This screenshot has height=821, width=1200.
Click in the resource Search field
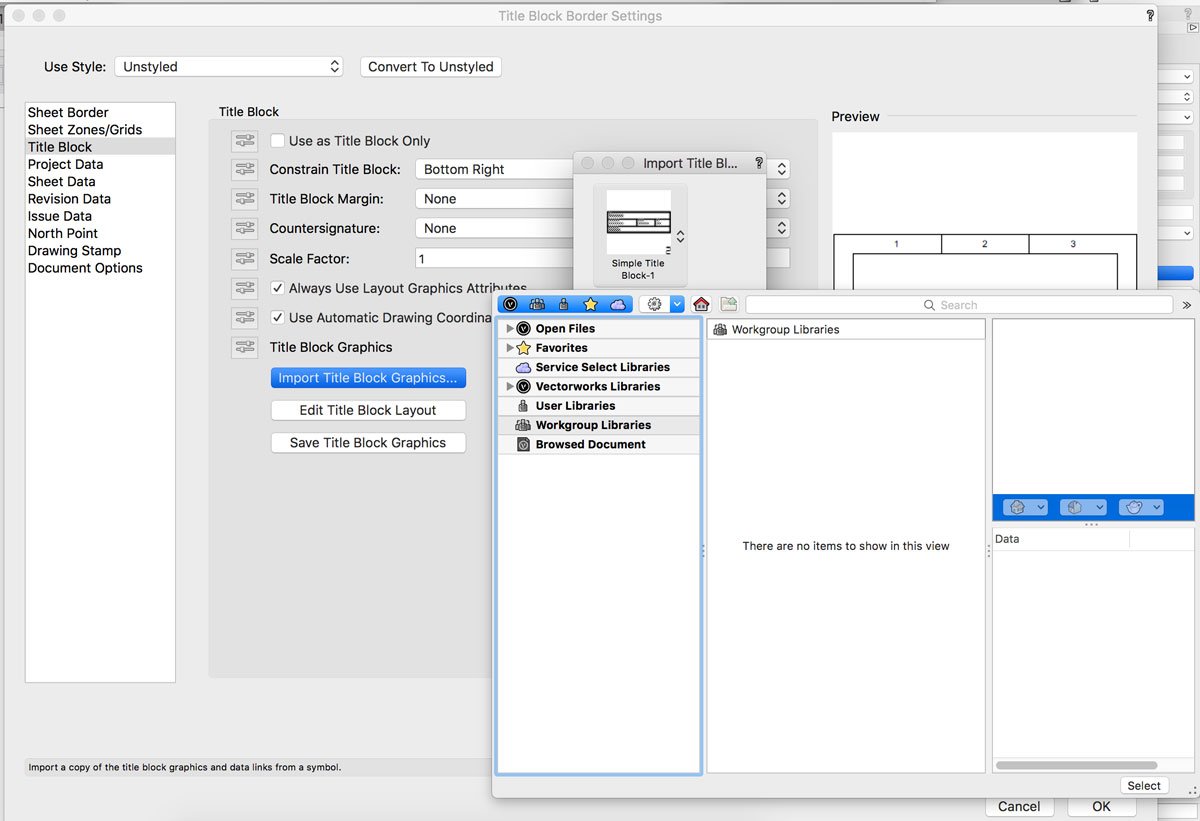[958, 305]
